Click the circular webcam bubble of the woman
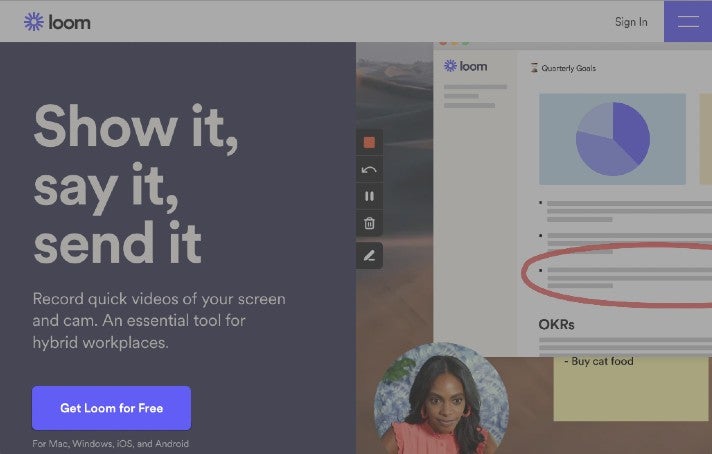The height and width of the screenshot is (454, 712). pos(440,400)
